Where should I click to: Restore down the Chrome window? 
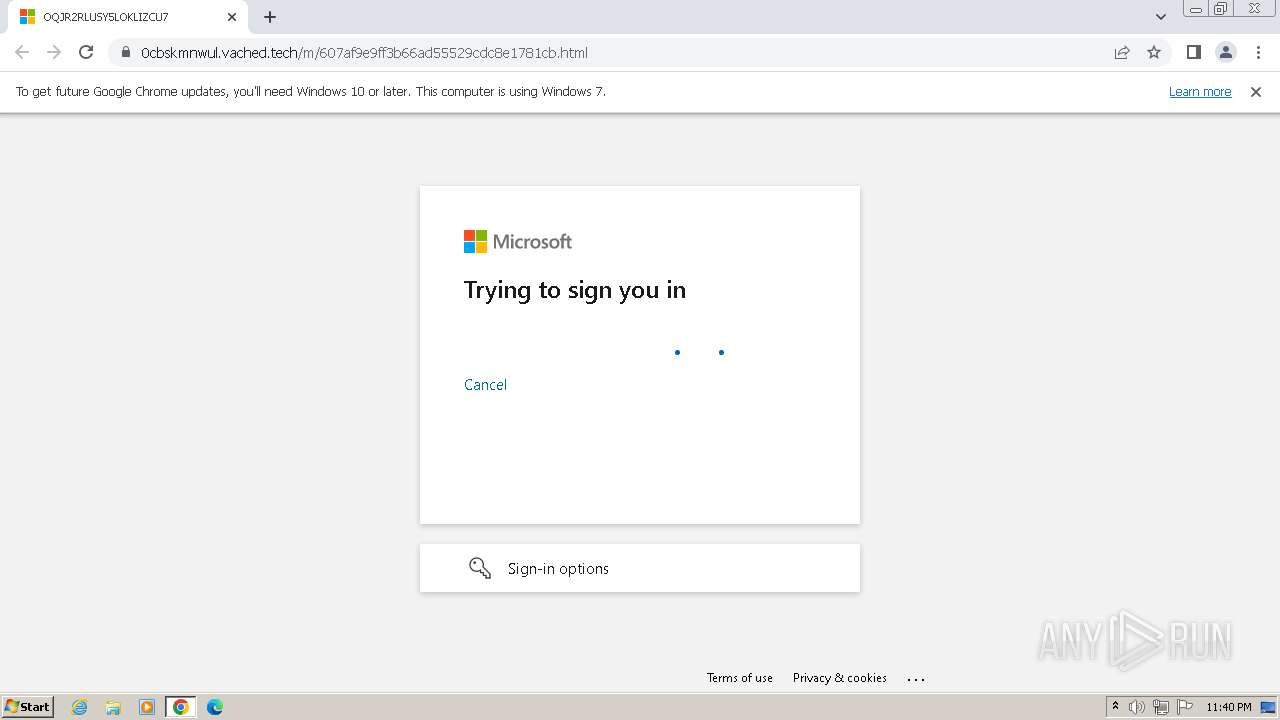(1221, 8)
